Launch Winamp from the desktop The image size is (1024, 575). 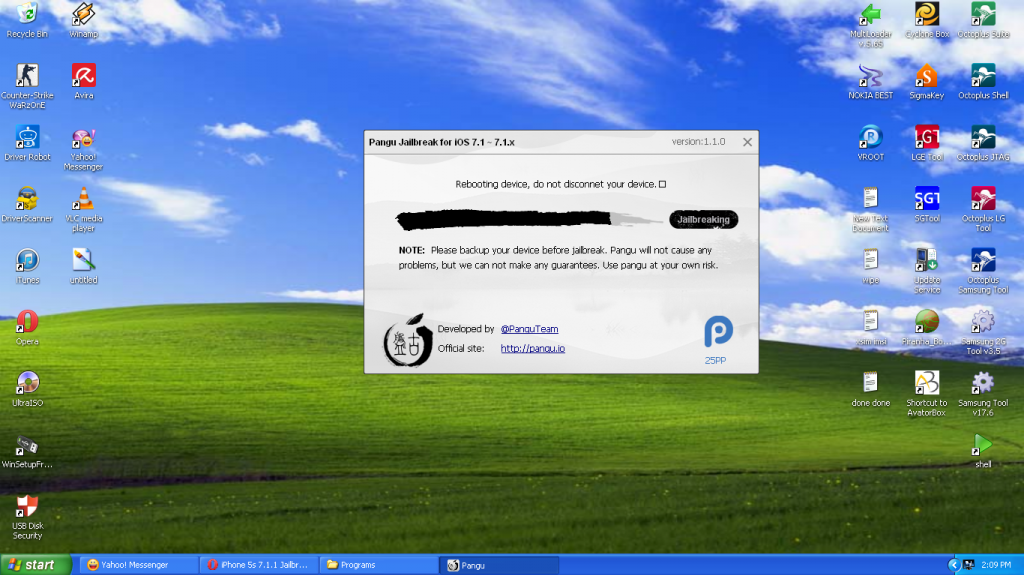[x=84, y=15]
